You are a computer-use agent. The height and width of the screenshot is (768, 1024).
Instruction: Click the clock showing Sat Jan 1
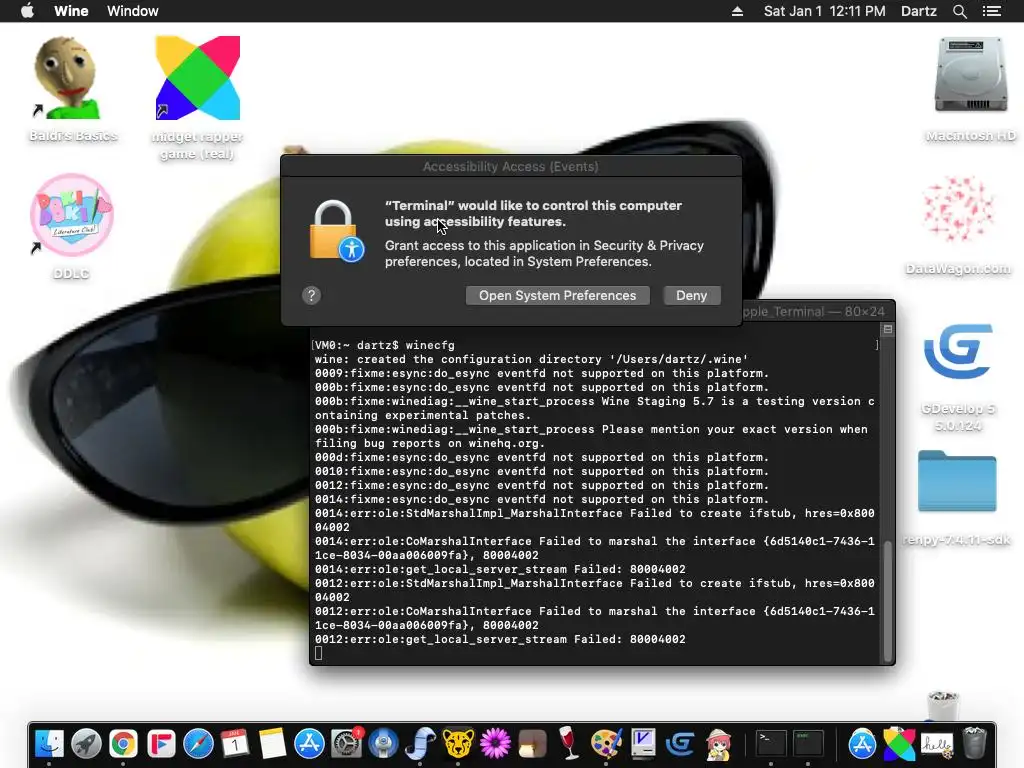click(824, 11)
